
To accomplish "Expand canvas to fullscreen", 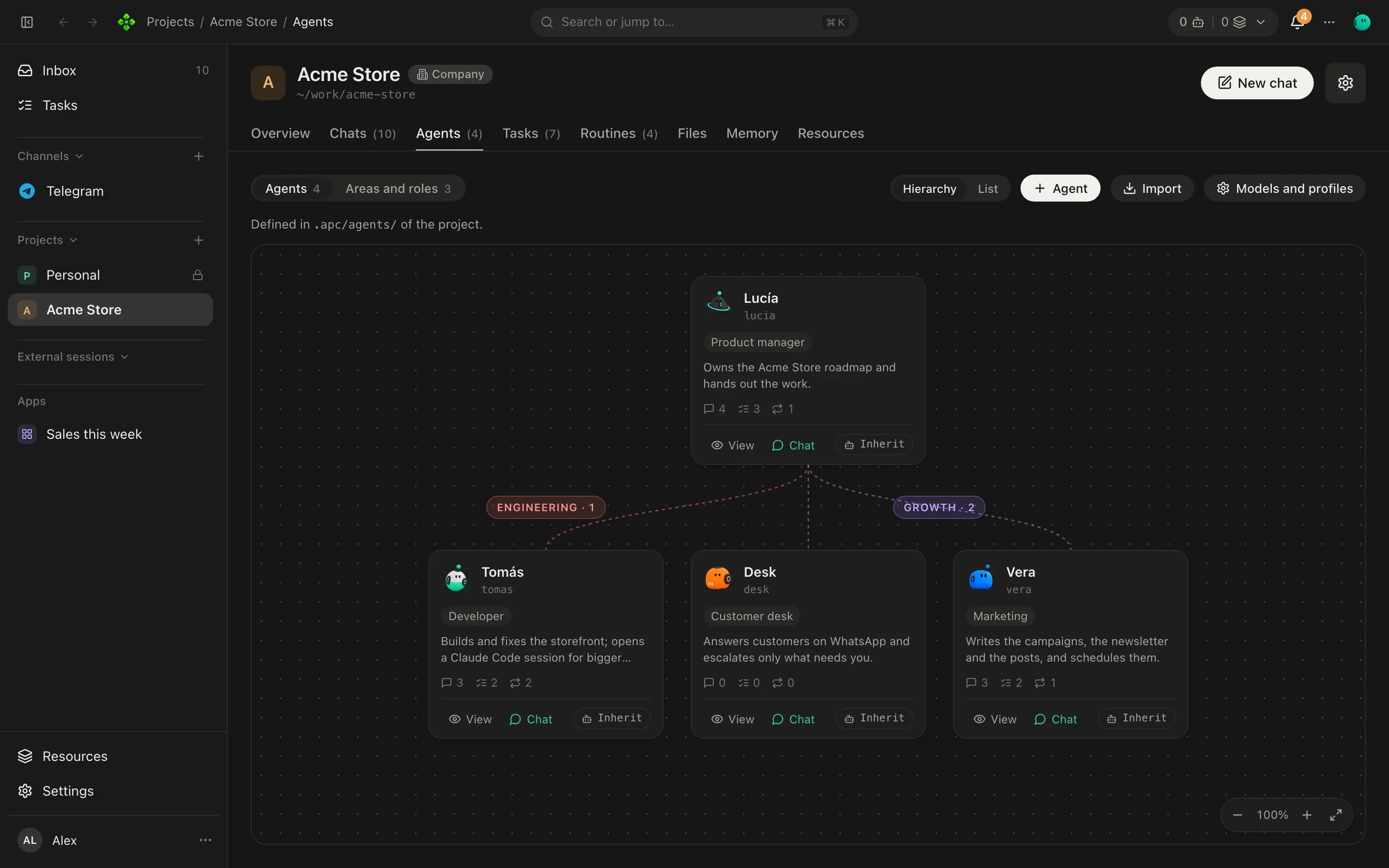I will (x=1336, y=814).
